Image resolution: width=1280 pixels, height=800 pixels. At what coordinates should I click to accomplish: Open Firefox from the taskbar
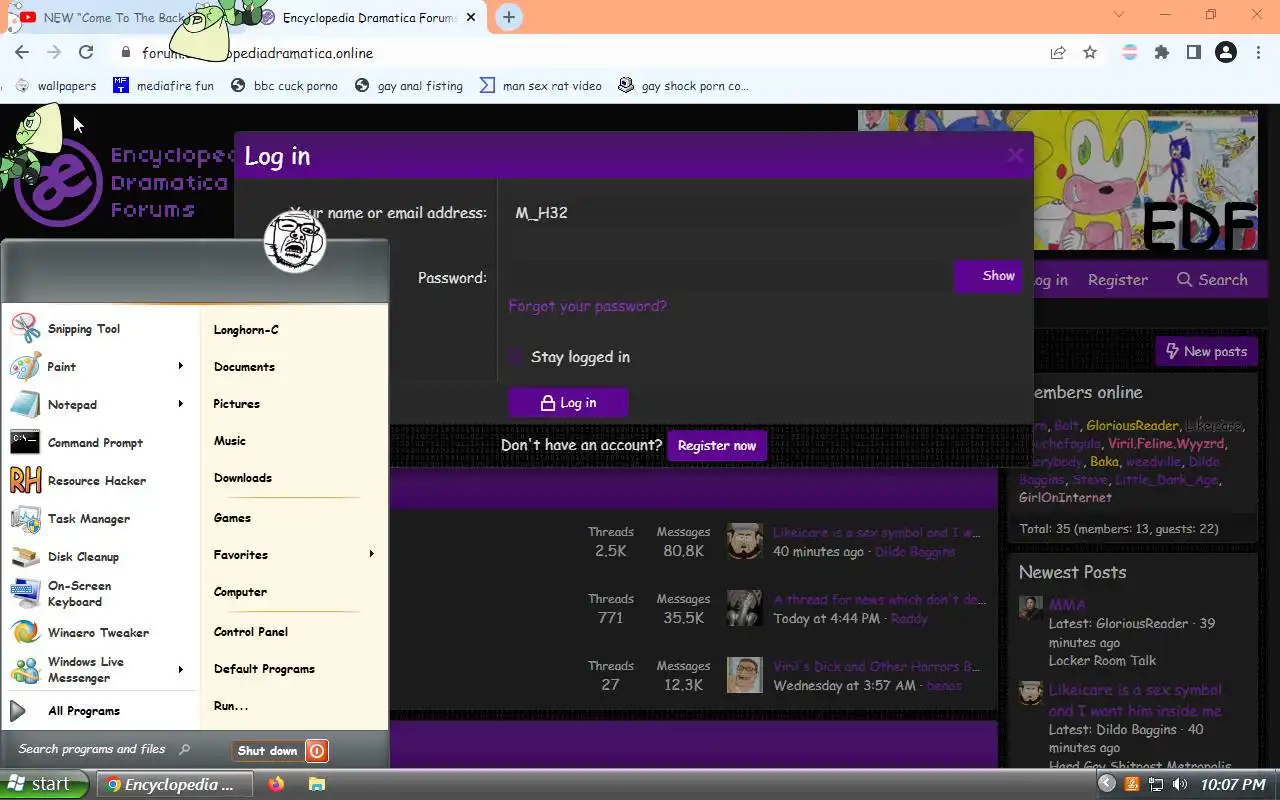tap(276, 784)
